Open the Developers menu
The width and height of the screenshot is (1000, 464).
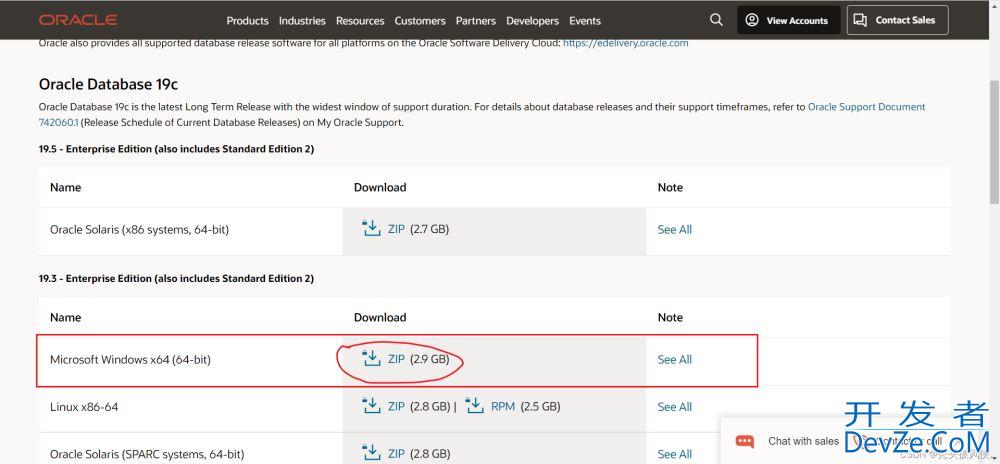[x=533, y=20]
